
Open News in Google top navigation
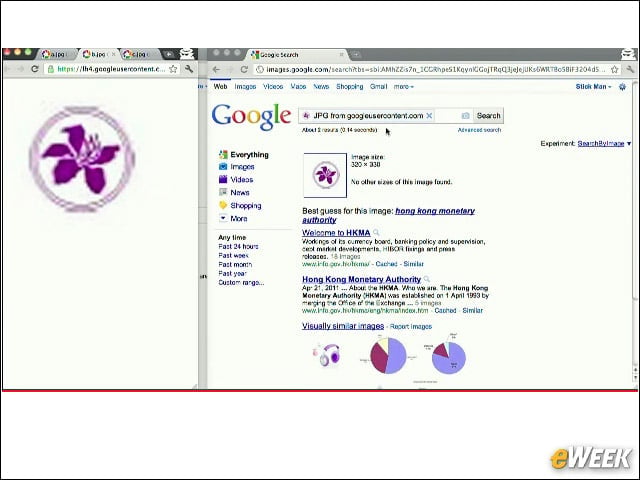tap(321, 87)
